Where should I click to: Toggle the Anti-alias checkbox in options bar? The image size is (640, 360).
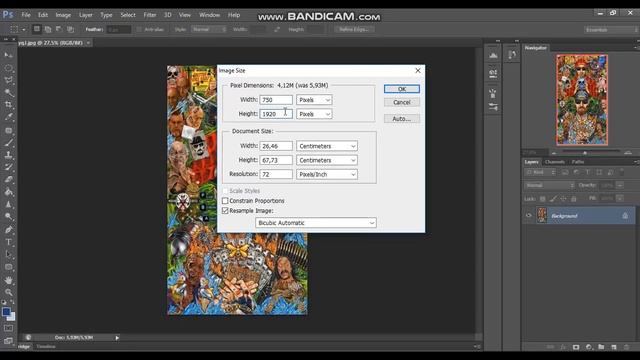click(139, 29)
